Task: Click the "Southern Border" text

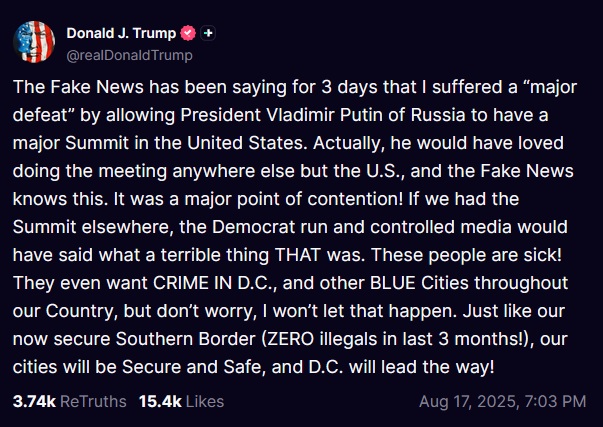Action: coord(186,339)
